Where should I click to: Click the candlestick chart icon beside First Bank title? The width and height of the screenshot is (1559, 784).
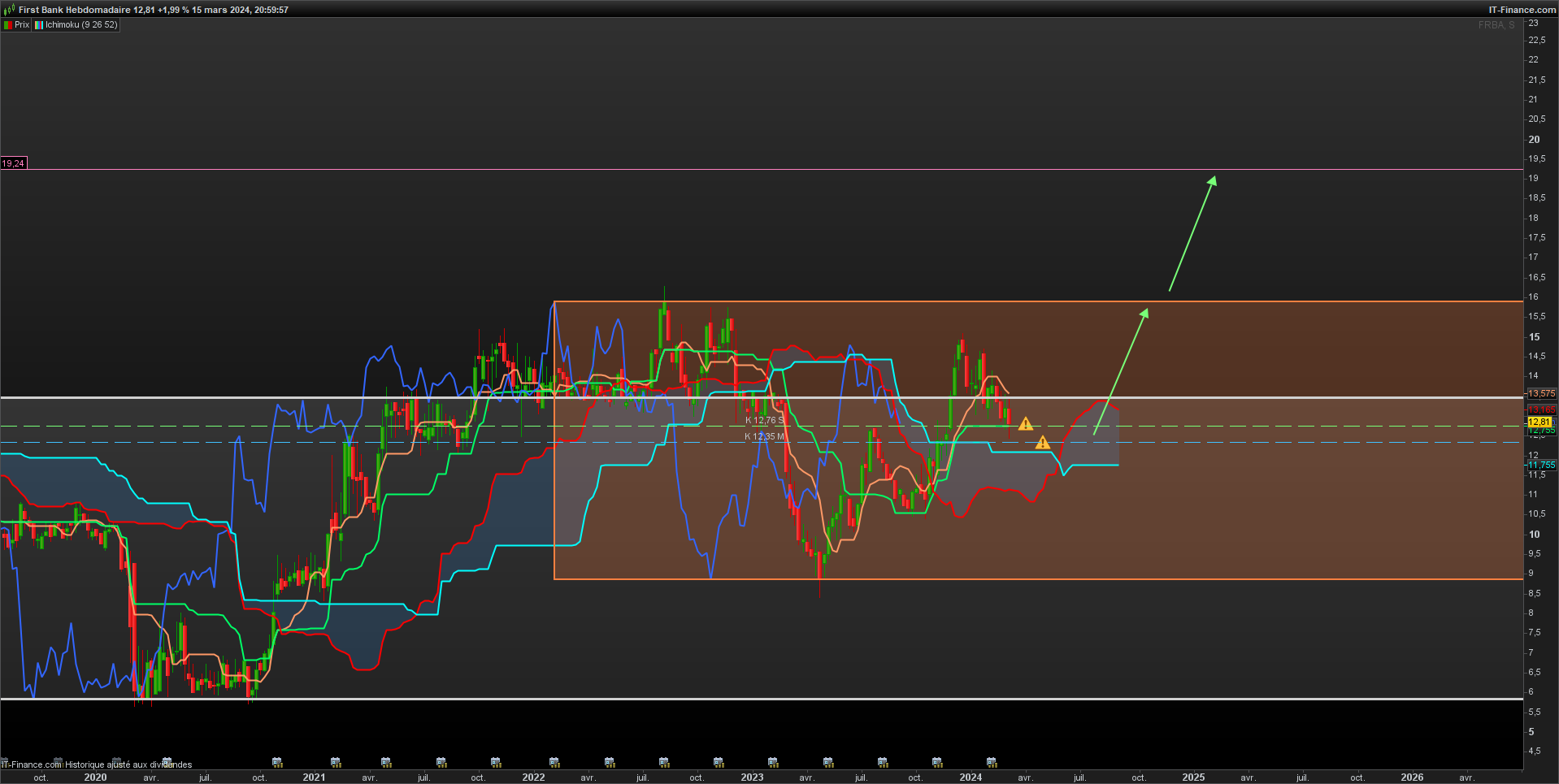(9, 10)
